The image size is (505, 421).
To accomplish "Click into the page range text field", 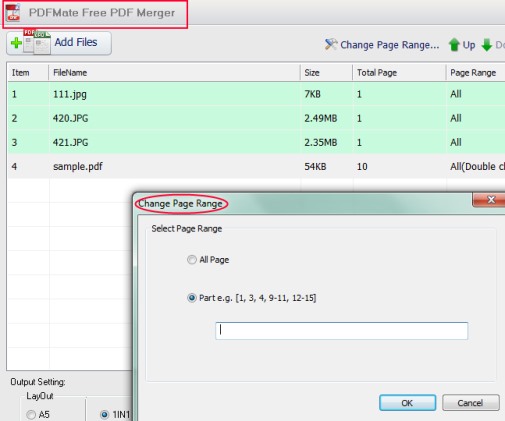I will tap(341, 331).
